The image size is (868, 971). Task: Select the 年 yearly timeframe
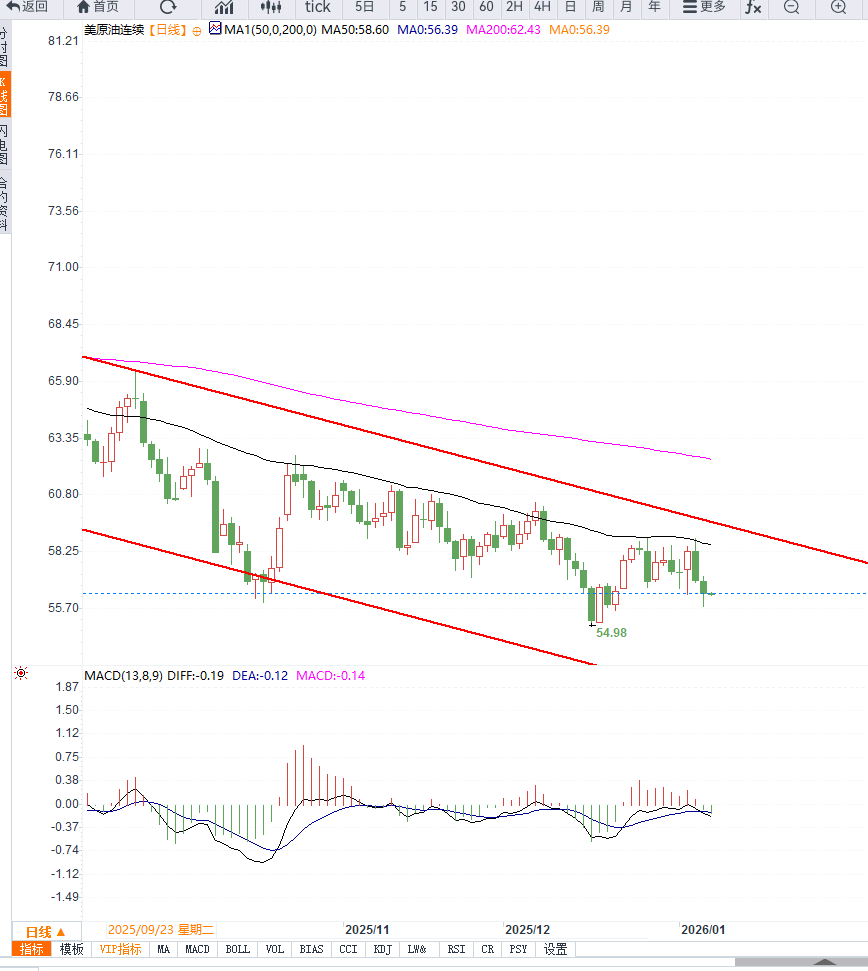coord(654,7)
